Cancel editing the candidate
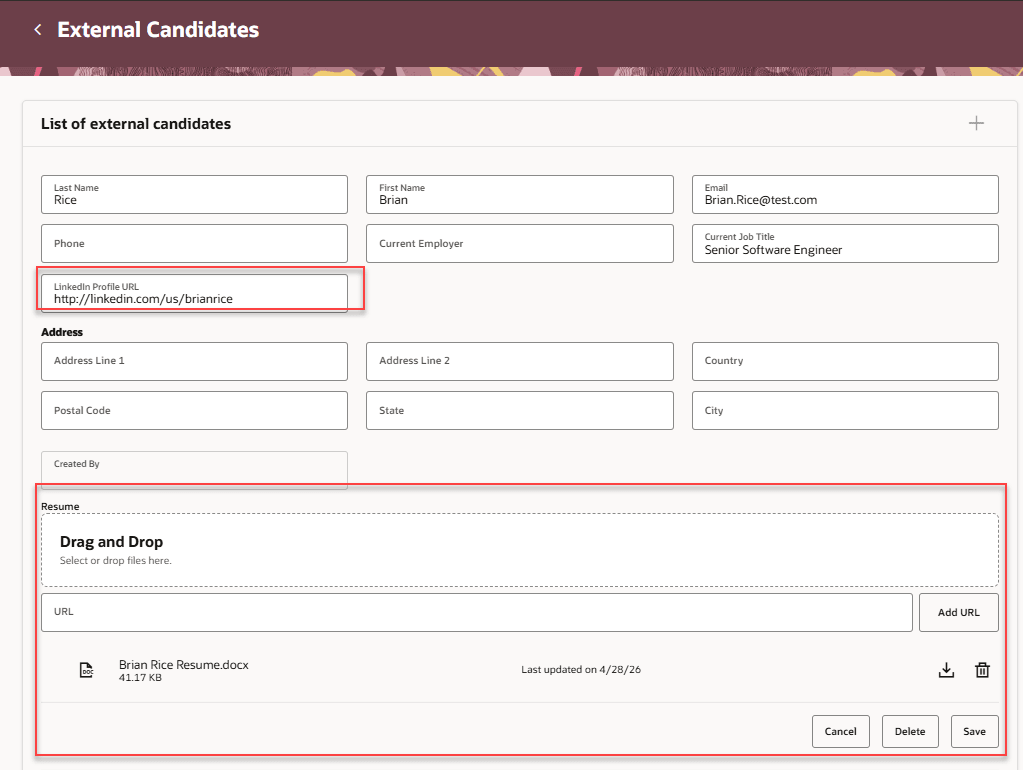 [840, 732]
